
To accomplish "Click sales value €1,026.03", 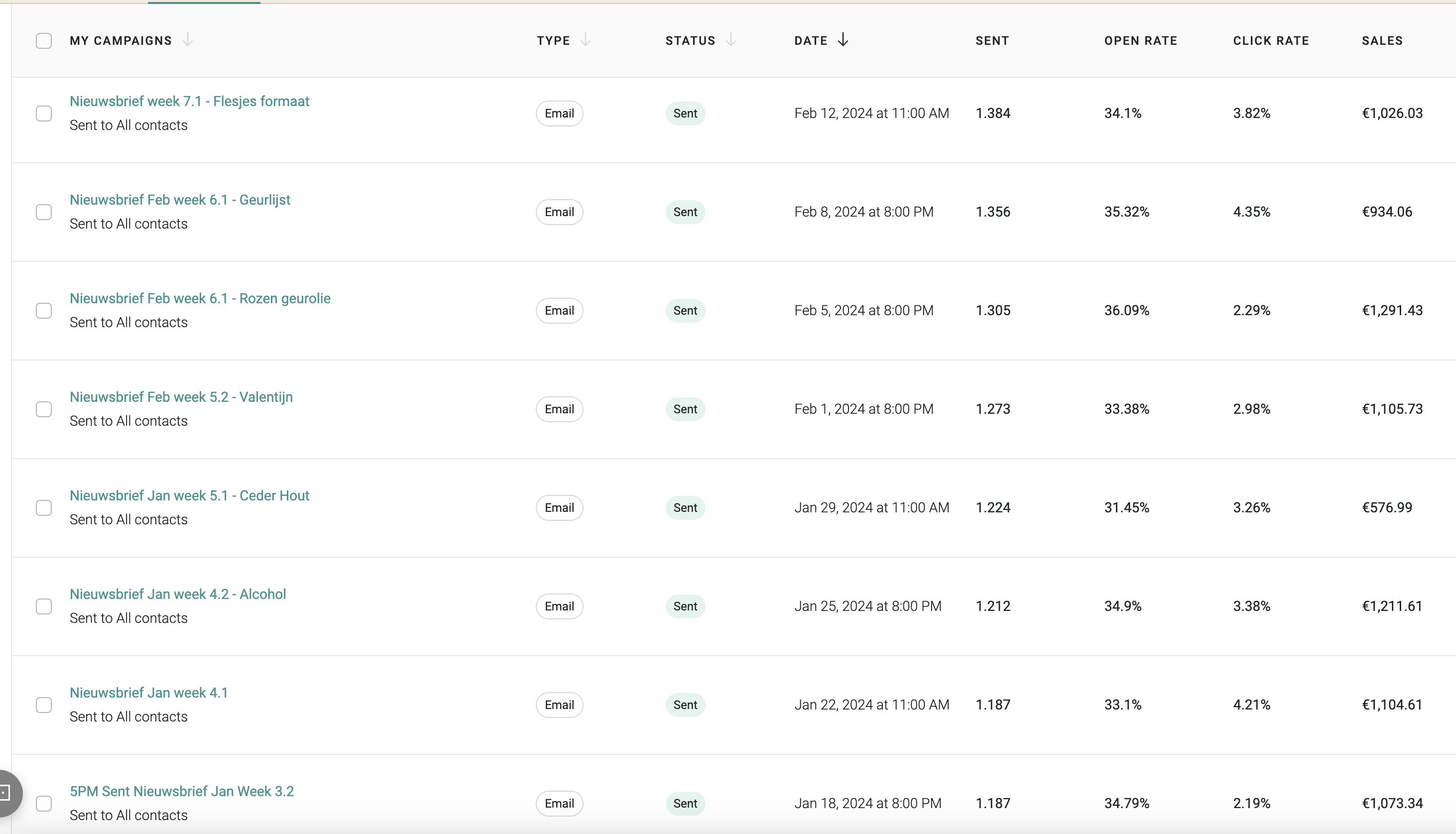I will point(1392,114).
